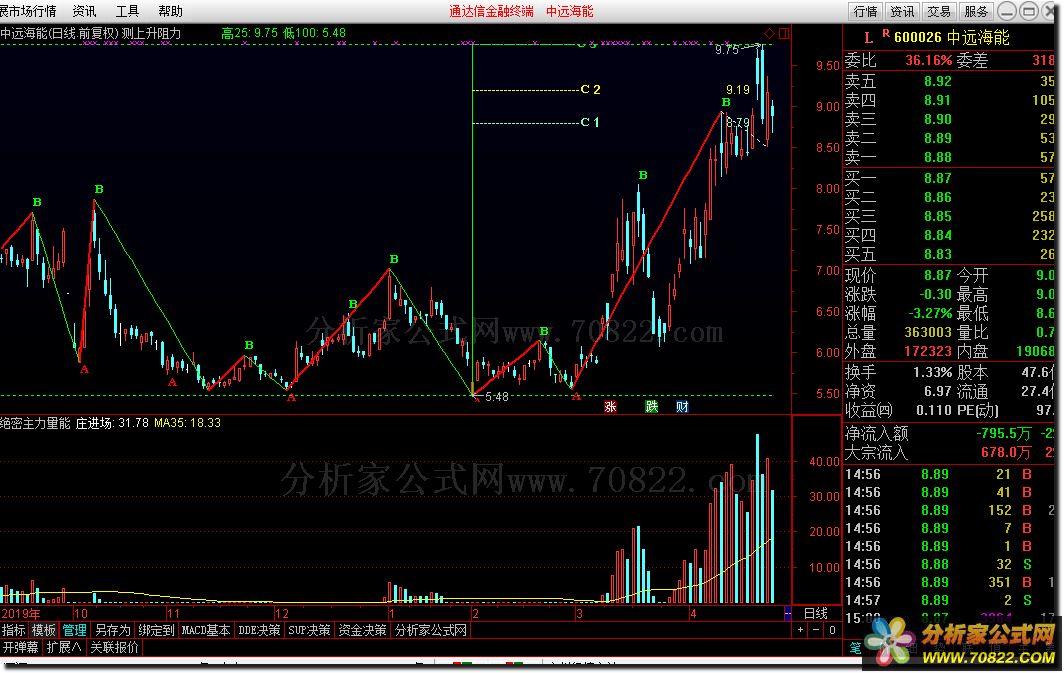
Task: Click the minus zoom button near 日线
Action: tap(816, 630)
